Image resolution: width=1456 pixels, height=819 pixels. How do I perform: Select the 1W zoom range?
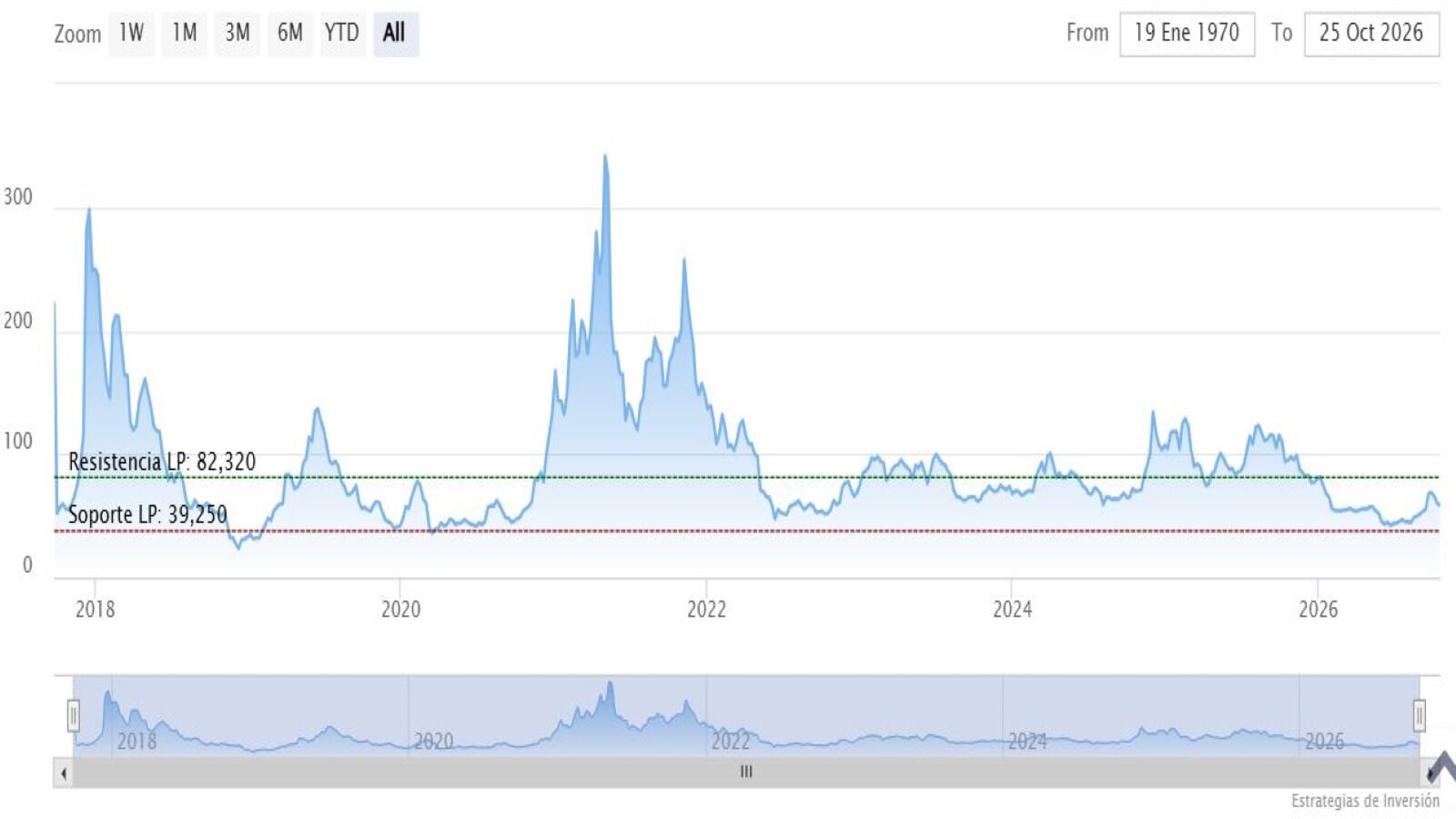click(131, 34)
